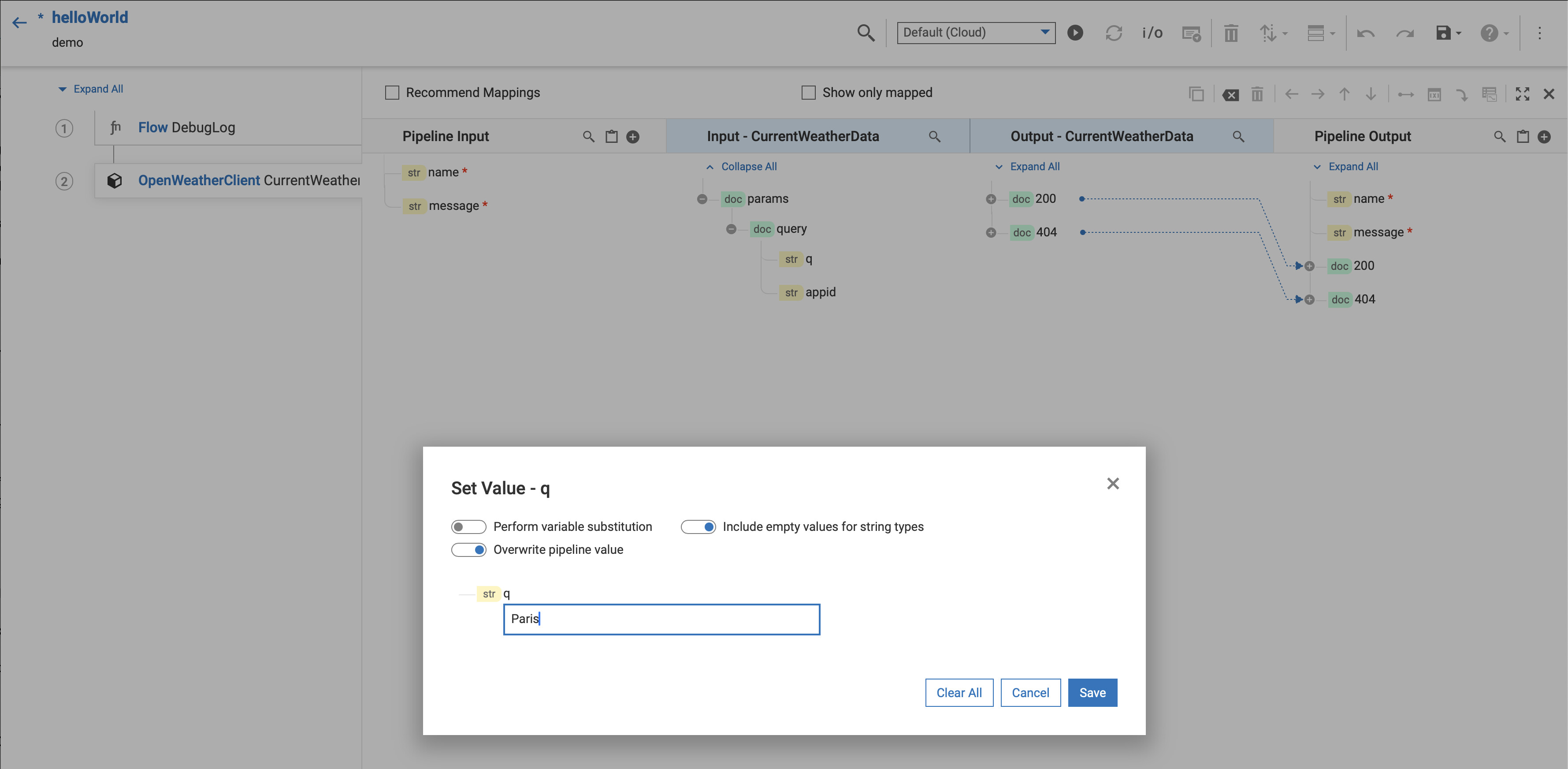Image resolution: width=1568 pixels, height=769 pixels.
Task: Click the Clear All button
Action: pos(959,692)
